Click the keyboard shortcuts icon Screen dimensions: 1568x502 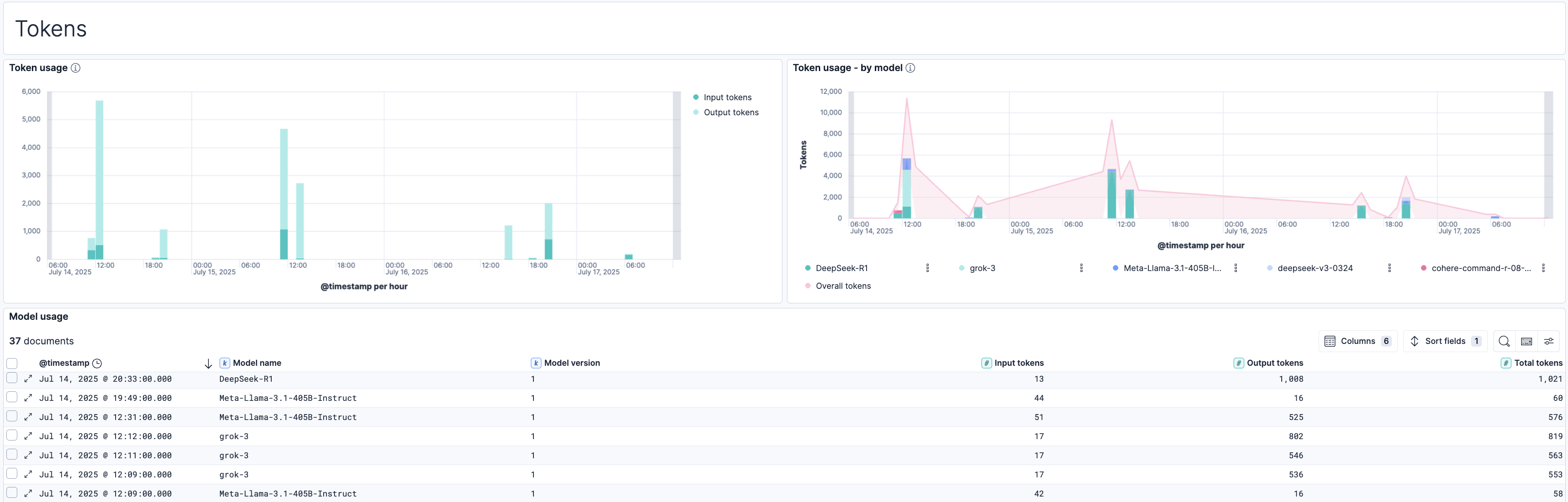coord(1526,341)
